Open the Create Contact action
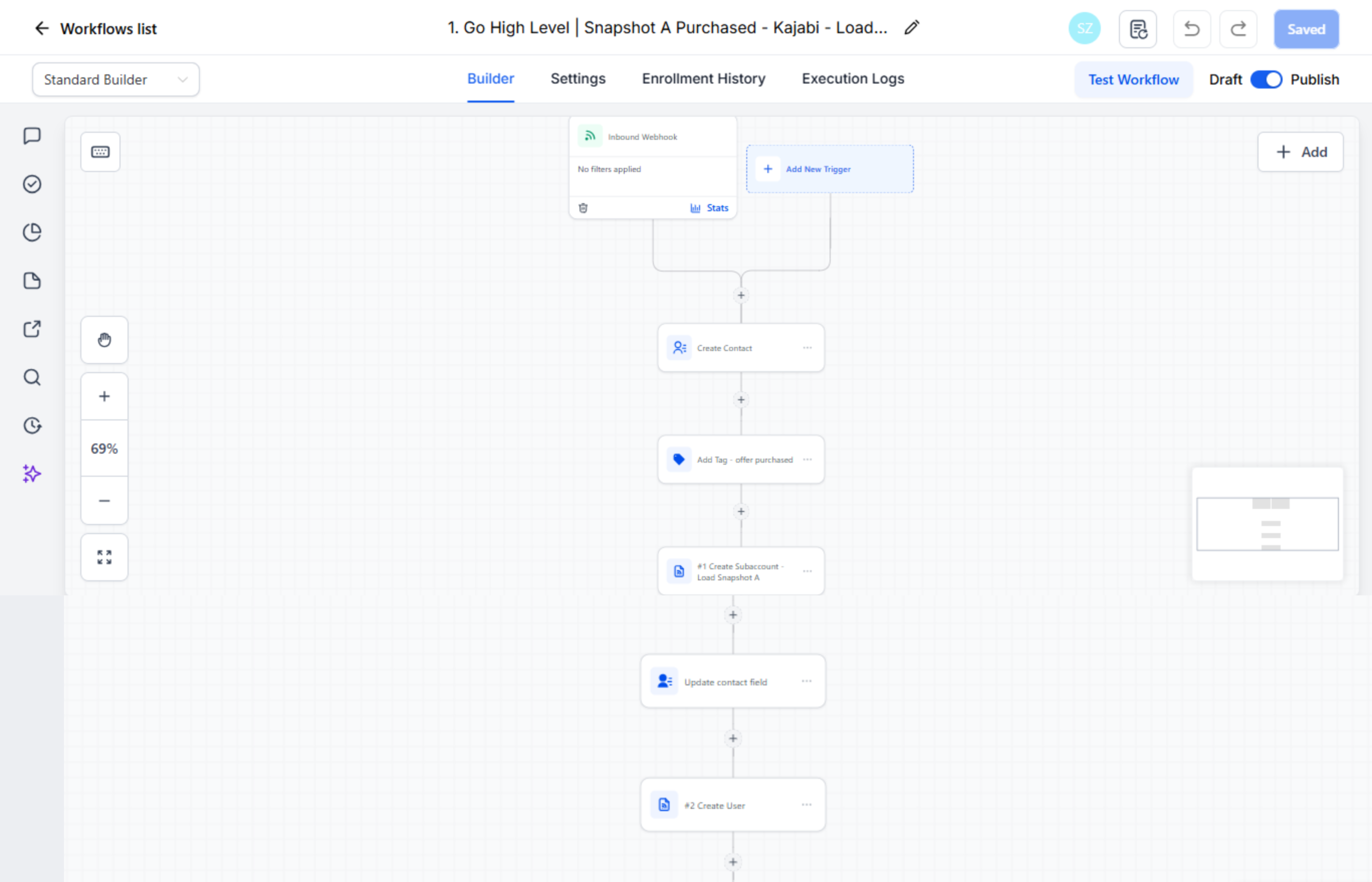 (x=741, y=348)
